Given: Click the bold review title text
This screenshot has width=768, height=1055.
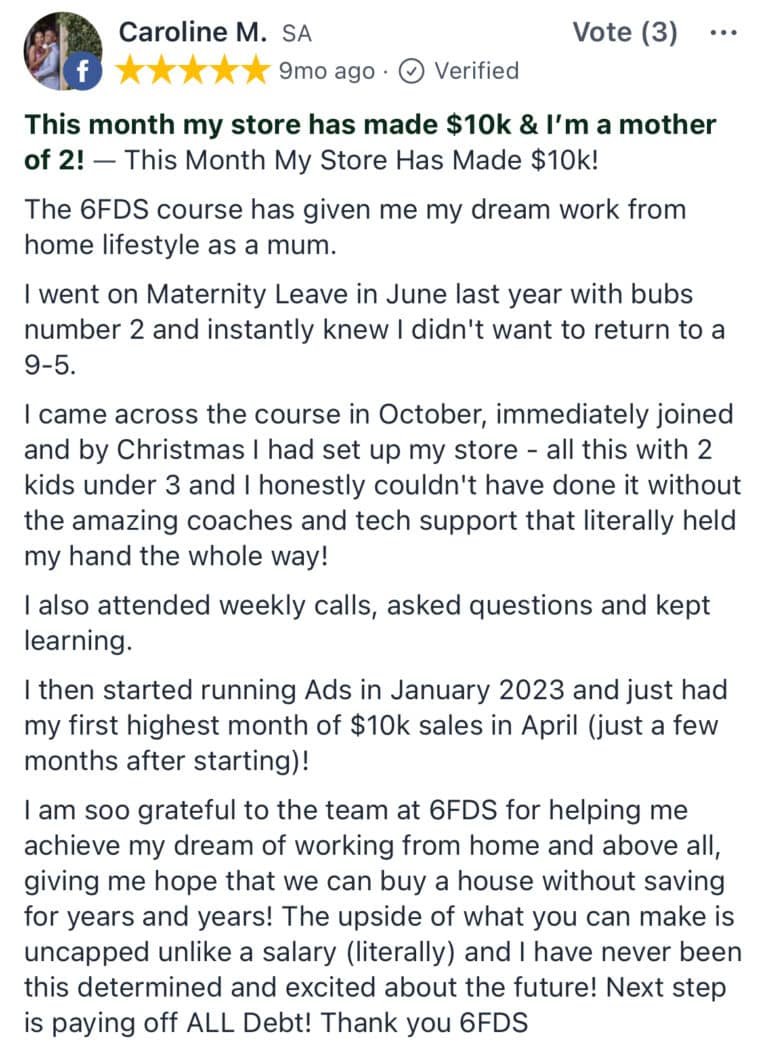Looking at the screenshot, I should coord(370,142).
